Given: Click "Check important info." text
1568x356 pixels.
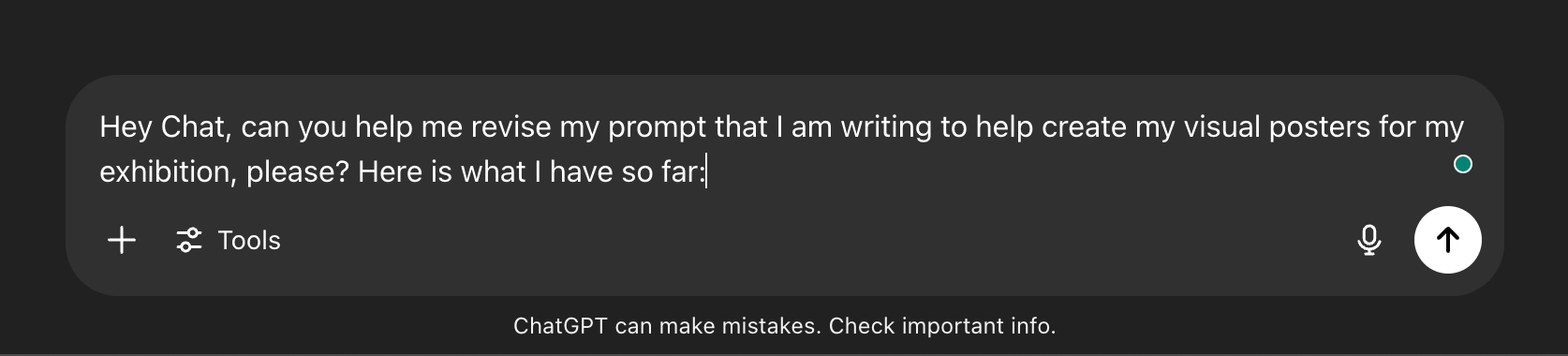Looking at the screenshot, I should (x=942, y=326).
